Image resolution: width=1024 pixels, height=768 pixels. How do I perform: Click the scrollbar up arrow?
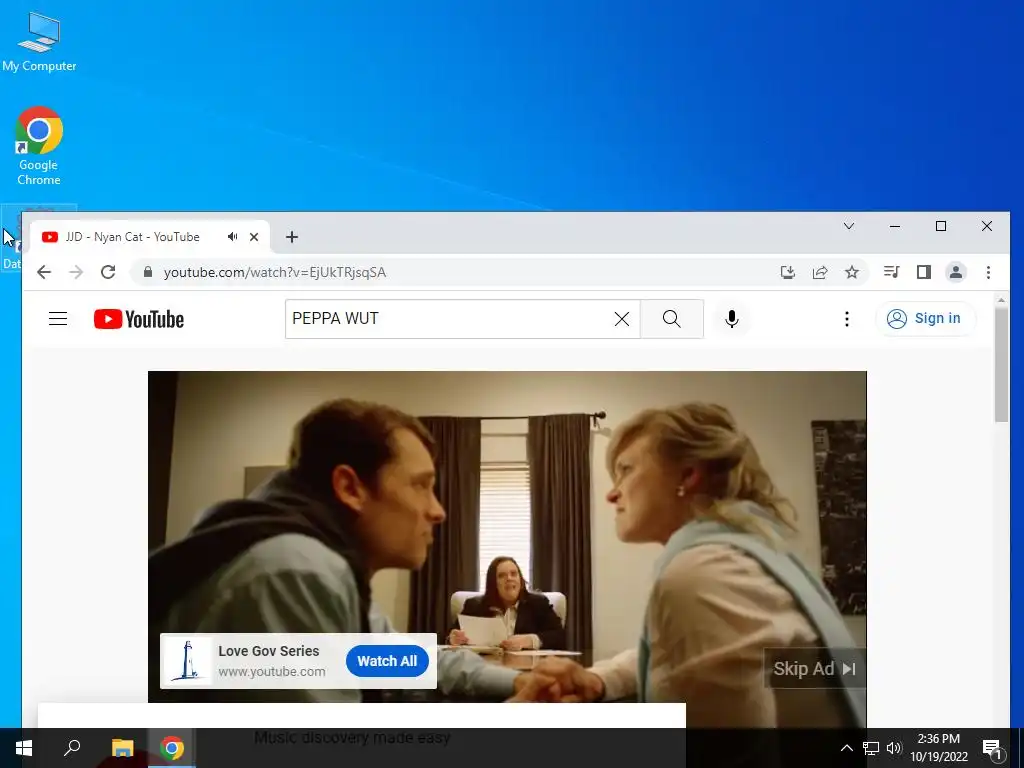1001,300
